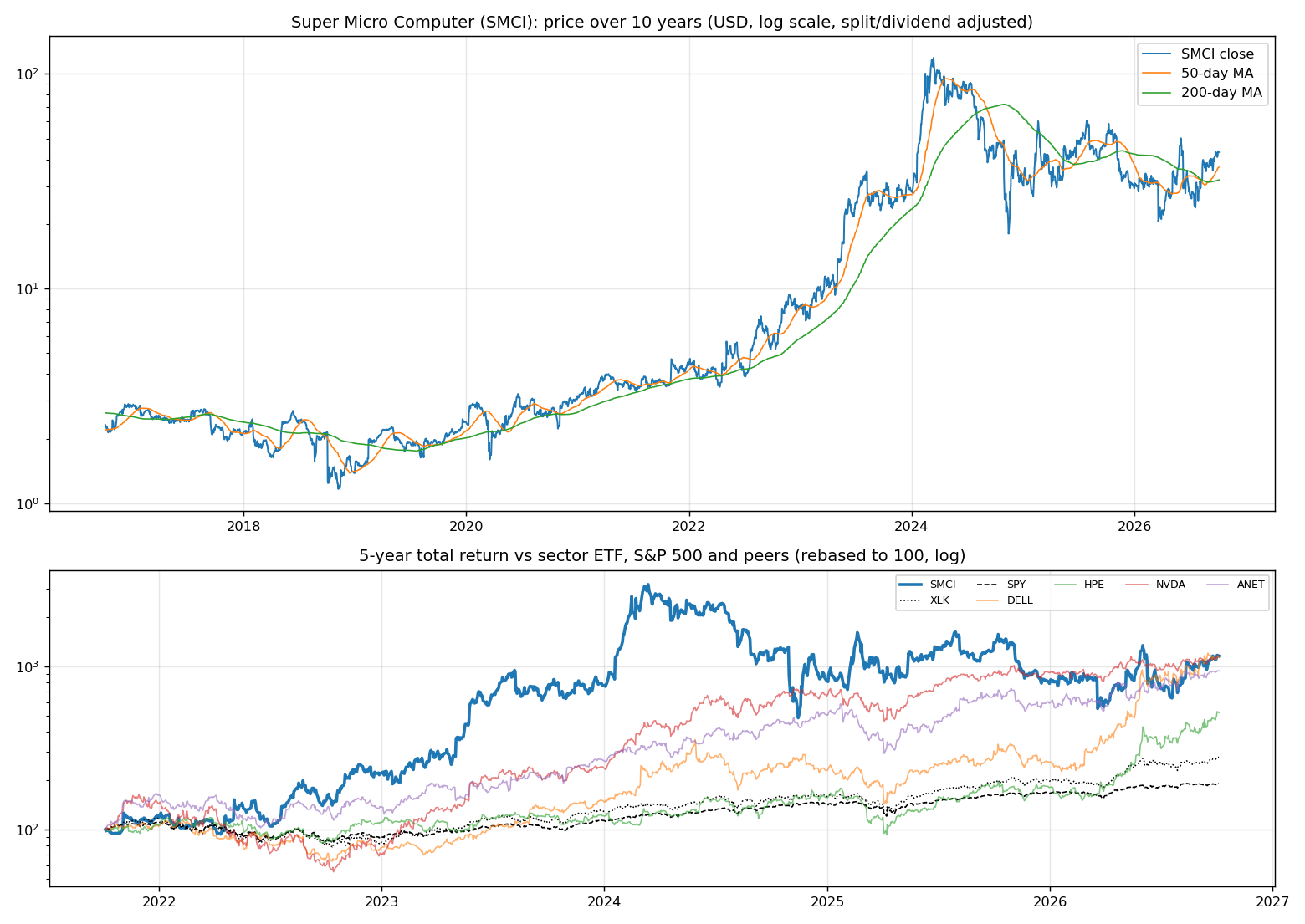Click the orange line swatch for 50-day MA

pos(1158,74)
